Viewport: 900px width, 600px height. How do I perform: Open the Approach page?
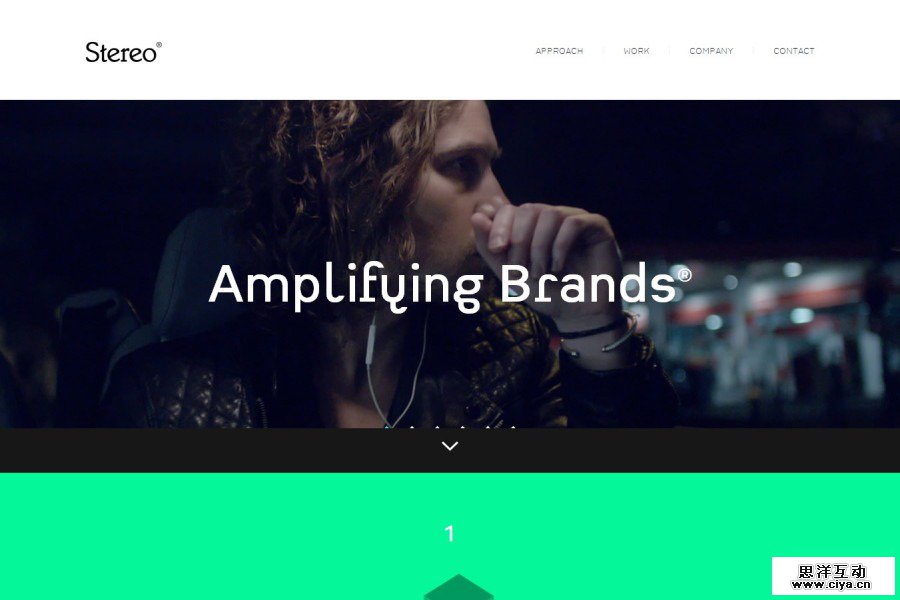(559, 51)
